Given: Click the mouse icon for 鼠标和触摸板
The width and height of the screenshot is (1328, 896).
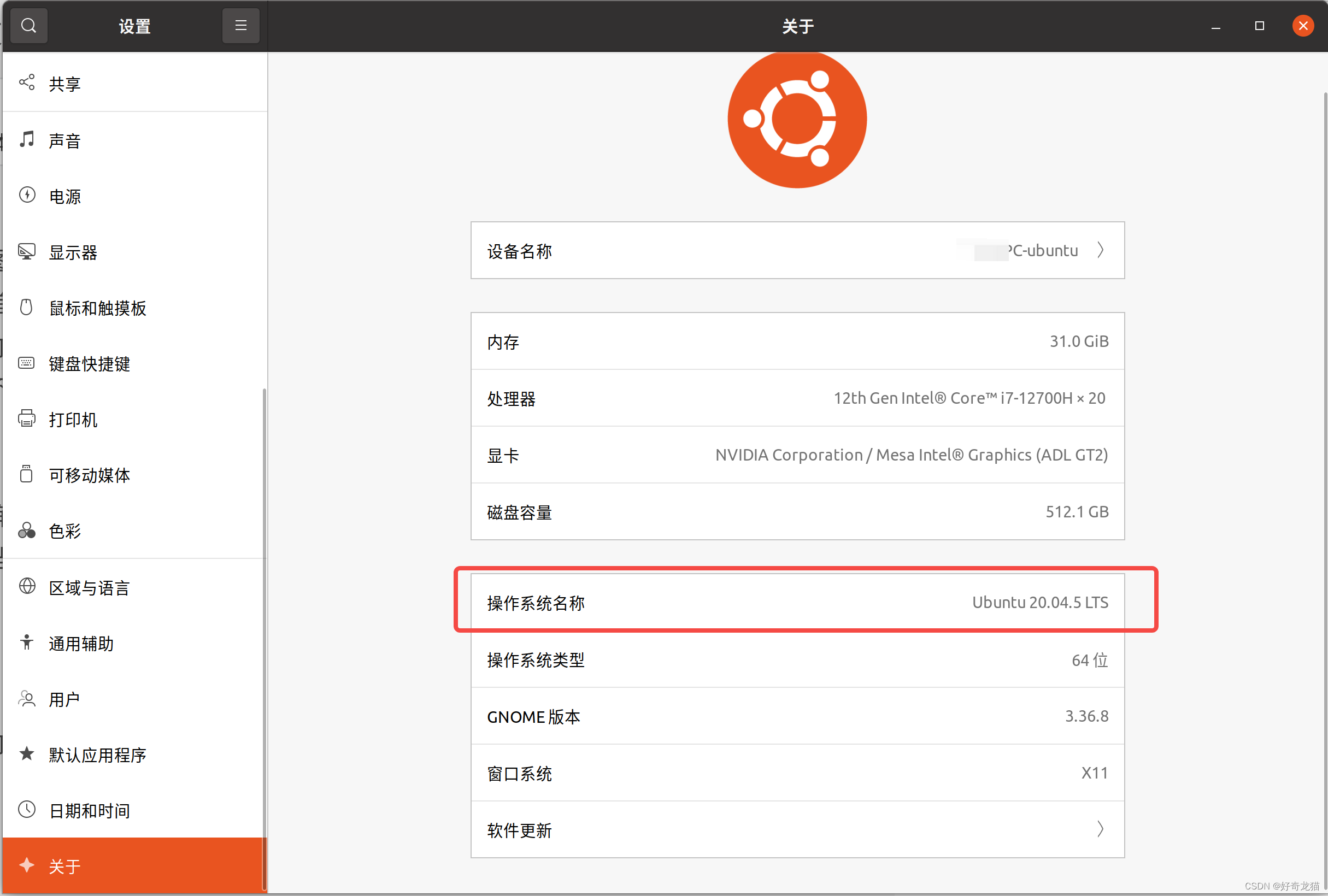Looking at the screenshot, I should click(x=26, y=307).
